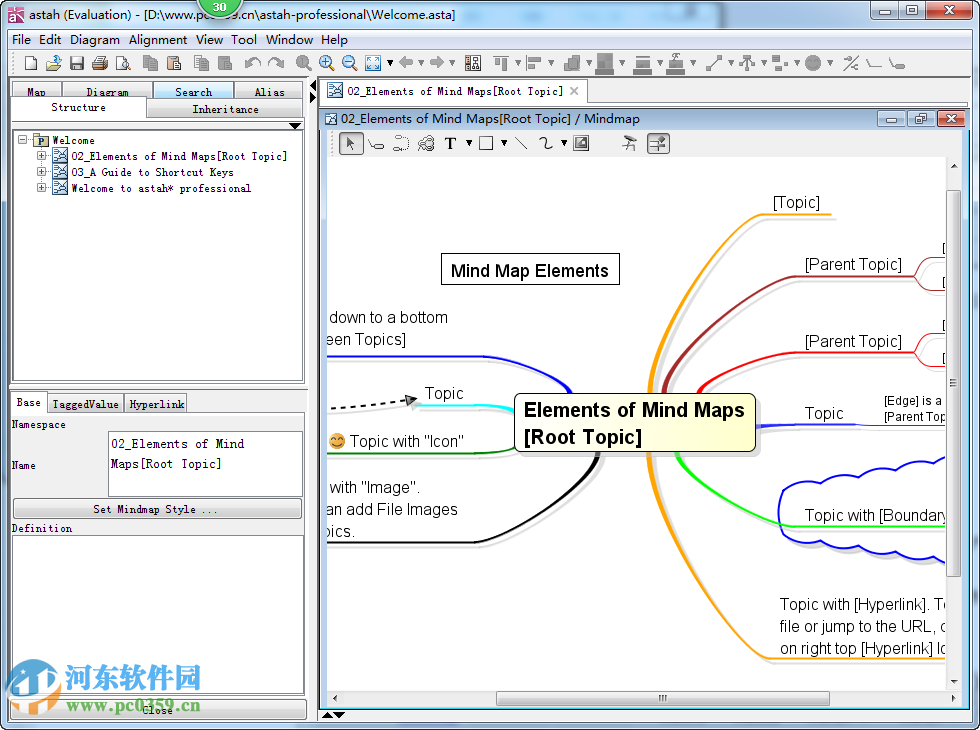Pick the Boundary cloud tool

426,143
